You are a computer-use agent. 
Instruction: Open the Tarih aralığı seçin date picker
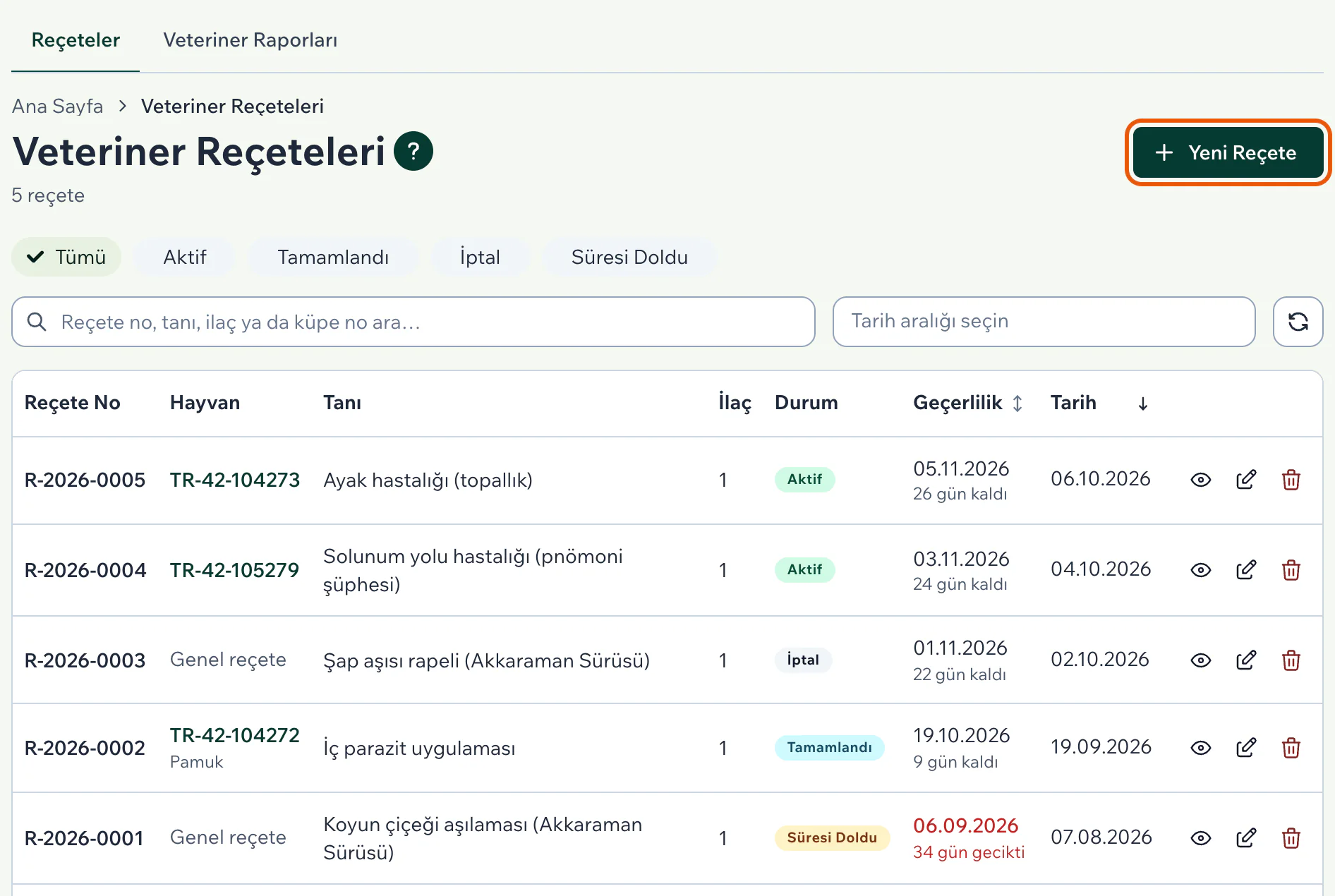1044,322
